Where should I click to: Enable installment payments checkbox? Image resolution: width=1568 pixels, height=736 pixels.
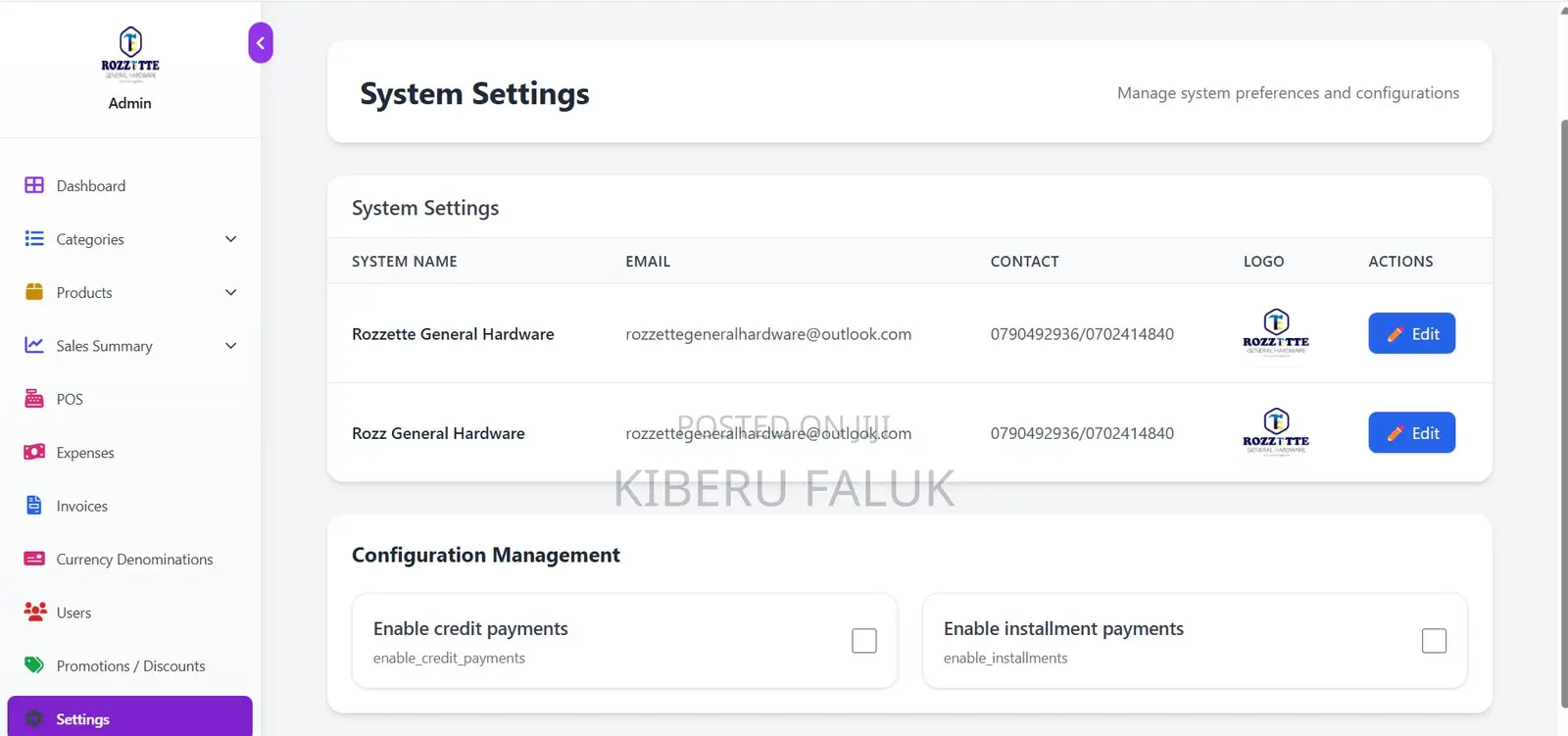(1434, 641)
